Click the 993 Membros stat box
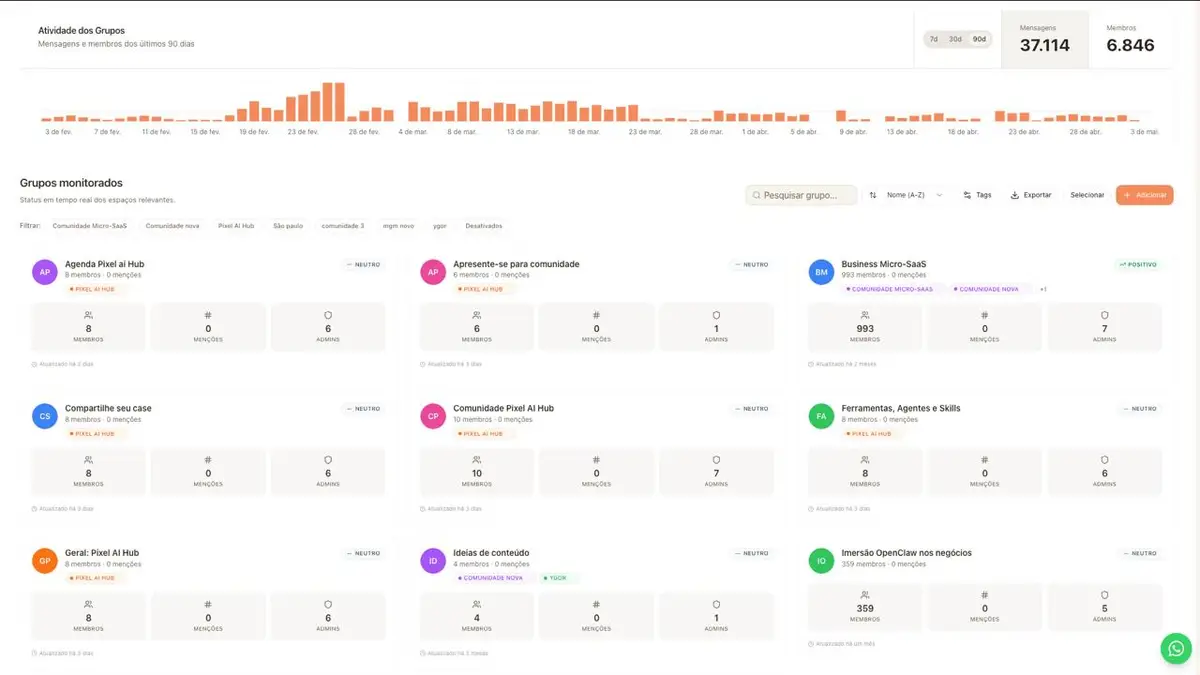Viewport: 1200px width, 675px height. coord(865,328)
